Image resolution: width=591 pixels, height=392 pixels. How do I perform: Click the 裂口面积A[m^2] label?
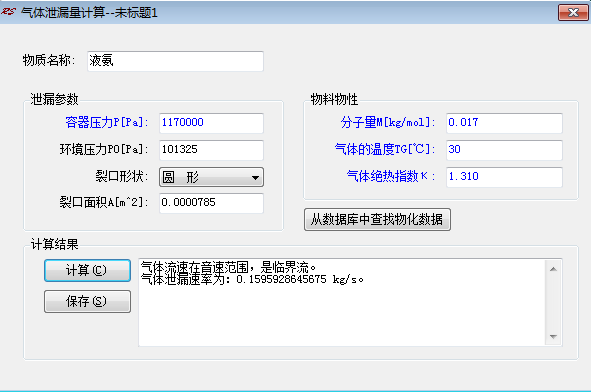[104, 202]
